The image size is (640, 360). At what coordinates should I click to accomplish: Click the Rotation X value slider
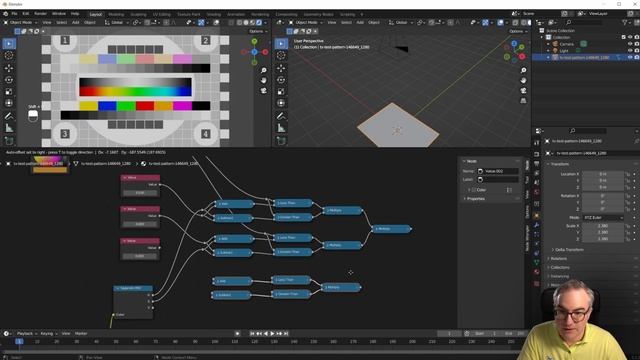point(603,196)
